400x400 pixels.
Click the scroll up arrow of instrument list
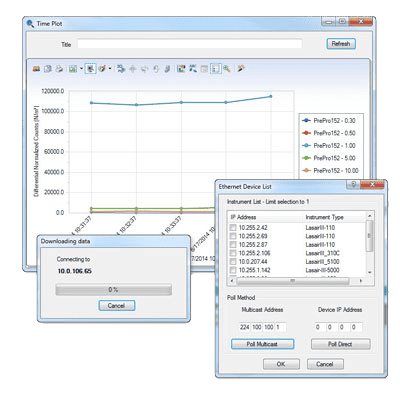(369, 216)
